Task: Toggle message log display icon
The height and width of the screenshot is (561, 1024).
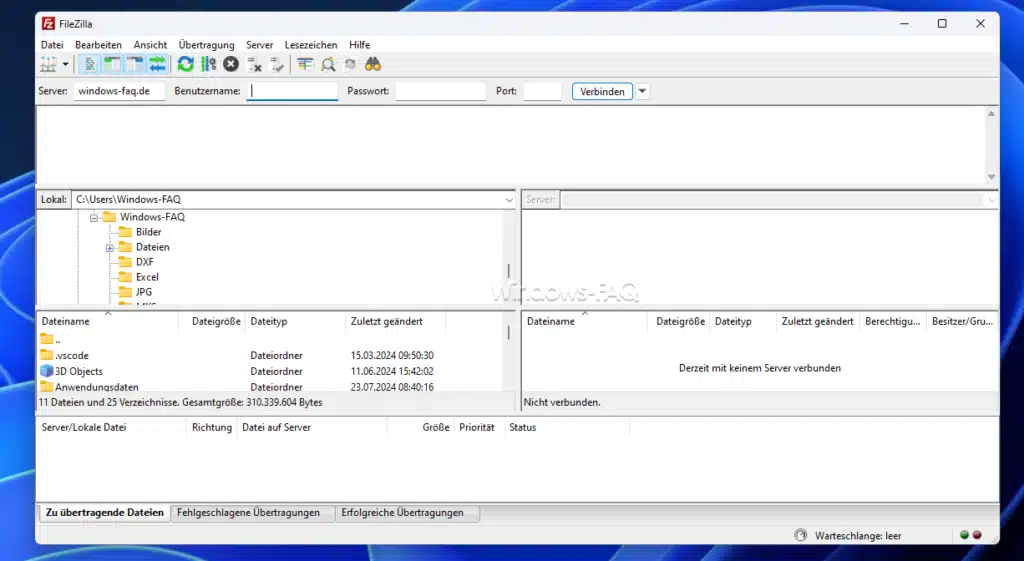Action: [x=90, y=64]
